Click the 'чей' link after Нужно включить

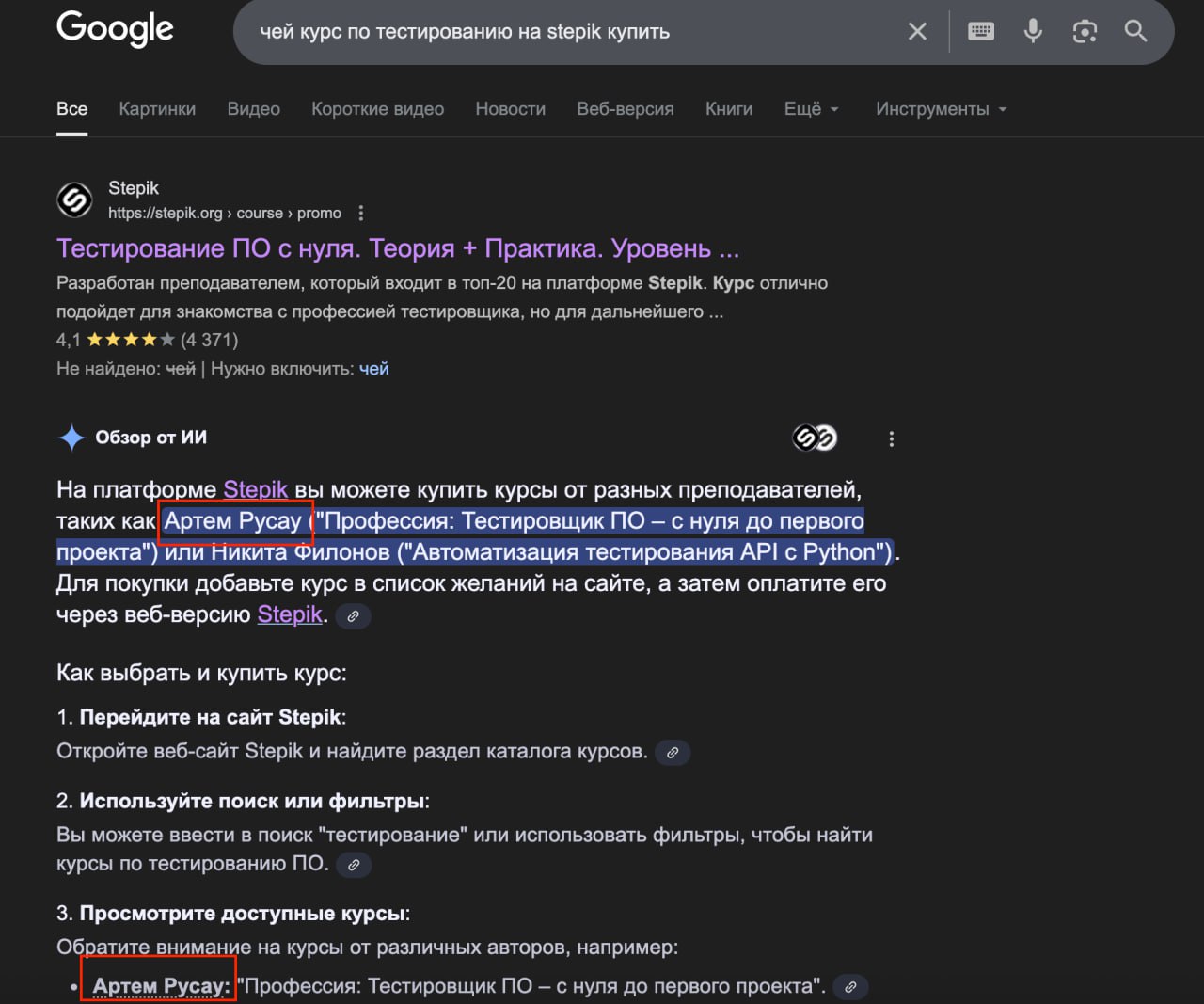(x=374, y=369)
